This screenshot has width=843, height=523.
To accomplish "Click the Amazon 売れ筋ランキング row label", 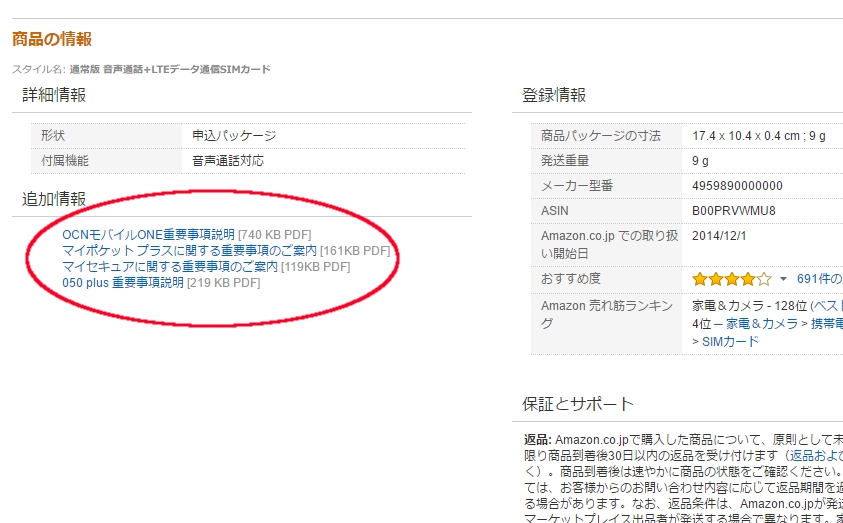I will (607, 314).
